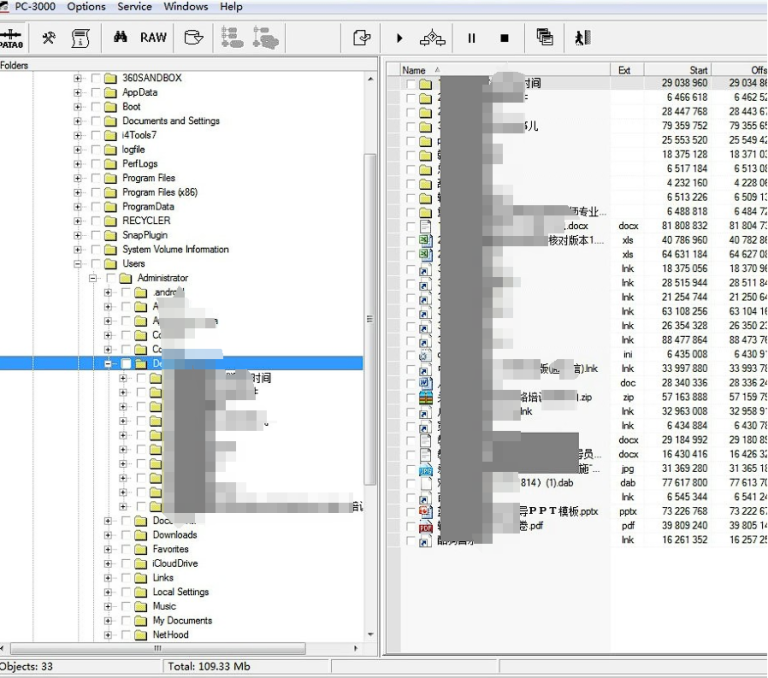Viewport: 768px width, 678px height.
Task: Tick the Downloads folder checkbox
Action: [126, 535]
